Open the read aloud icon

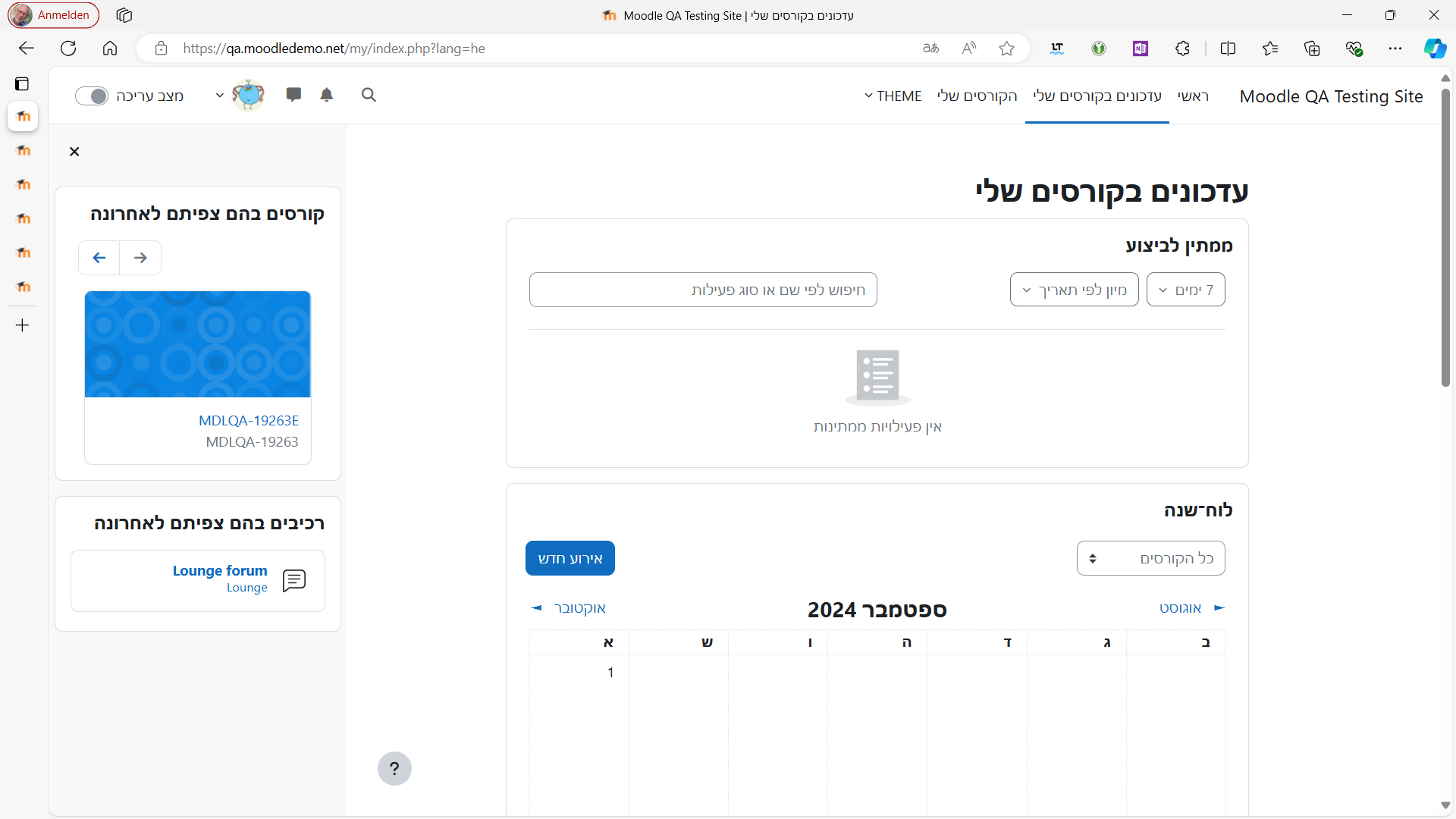coord(969,49)
